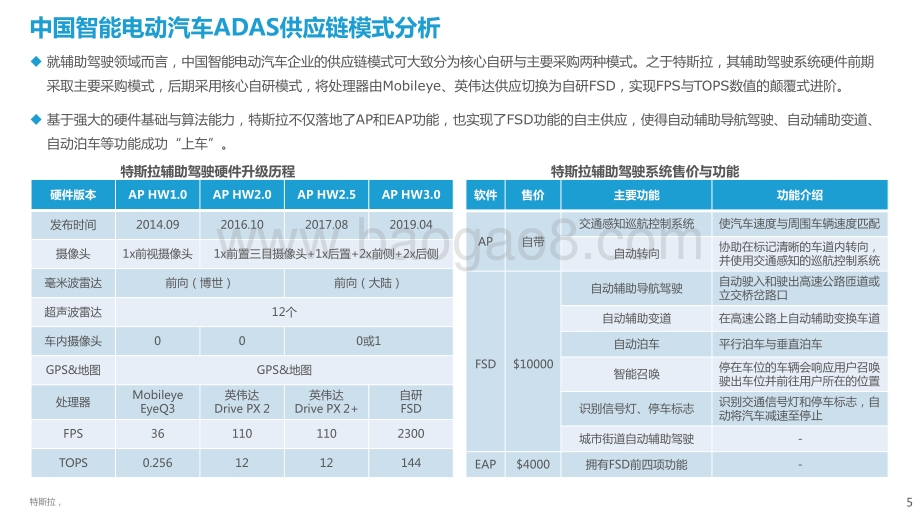Click the price $10000
920x518 pixels.
pos(533,364)
